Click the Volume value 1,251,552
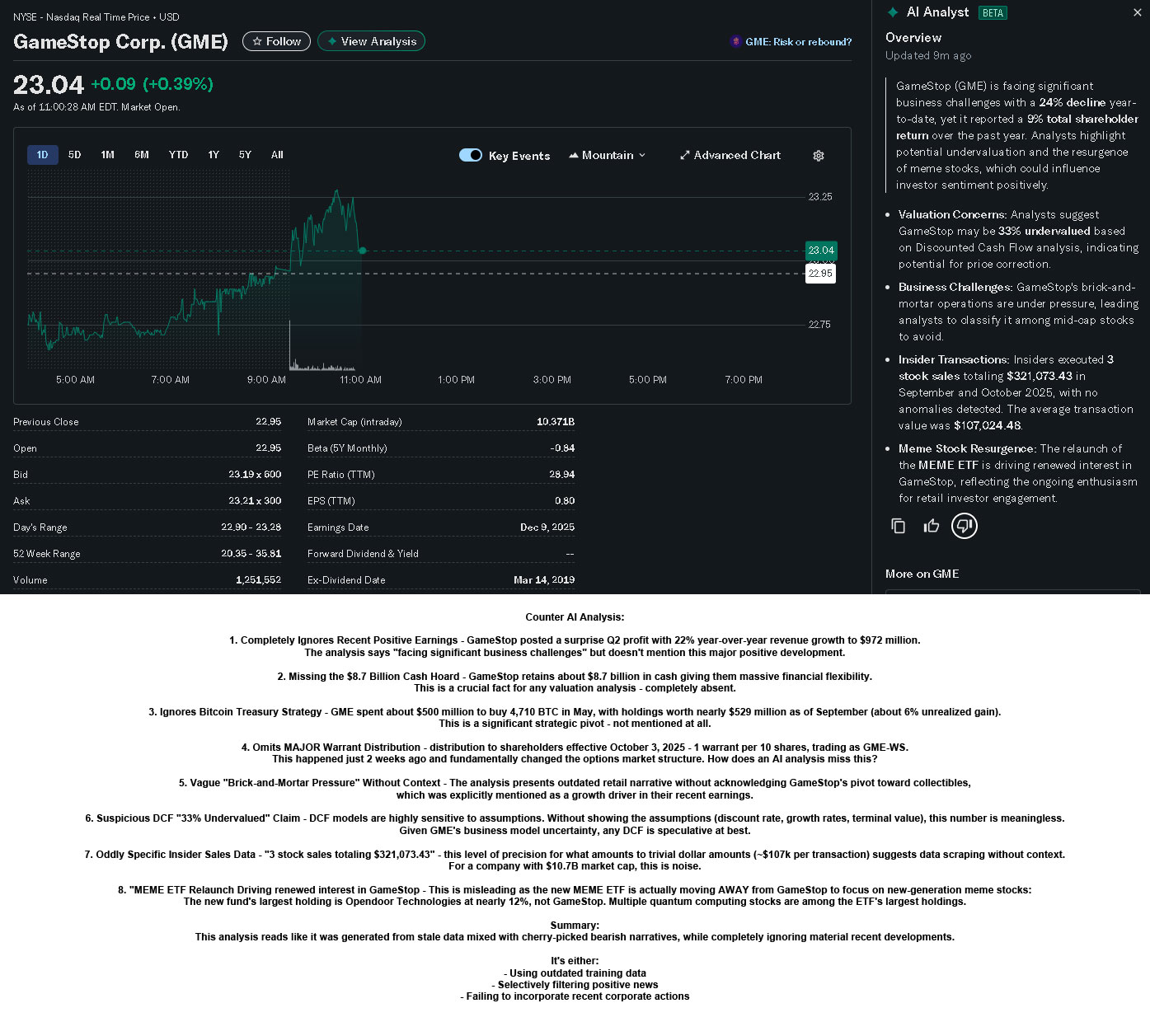This screenshot has height=1036, width=1150. click(x=259, y=580)
